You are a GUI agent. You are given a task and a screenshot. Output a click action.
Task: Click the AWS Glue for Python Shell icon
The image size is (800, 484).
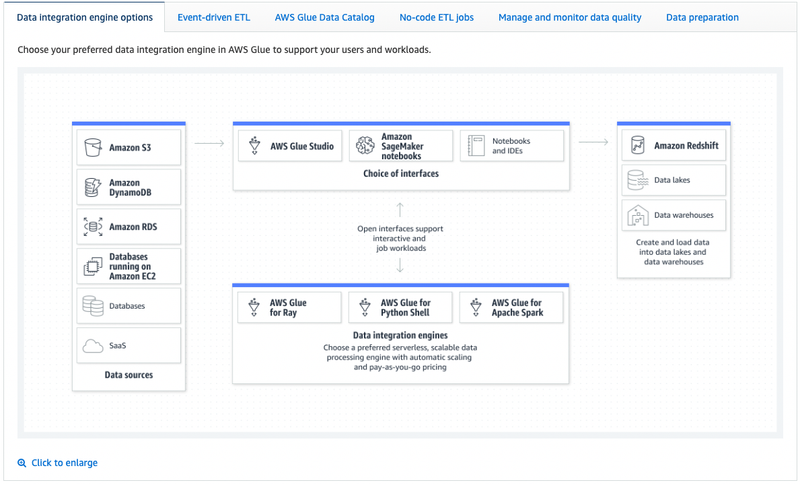tap(365, 308)
